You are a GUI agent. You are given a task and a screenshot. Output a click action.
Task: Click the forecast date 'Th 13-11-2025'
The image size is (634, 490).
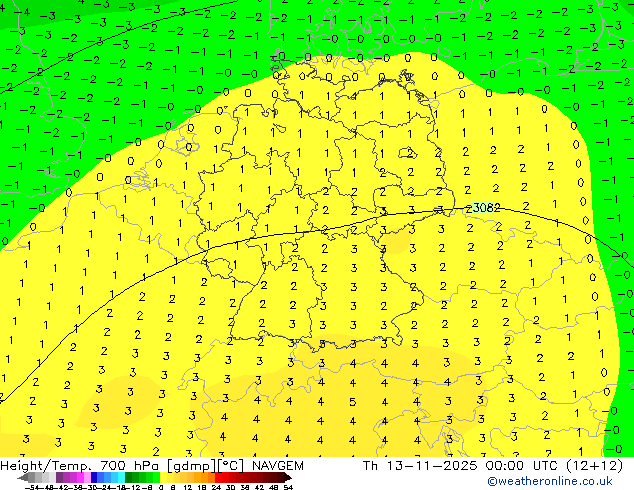point(420,466)
